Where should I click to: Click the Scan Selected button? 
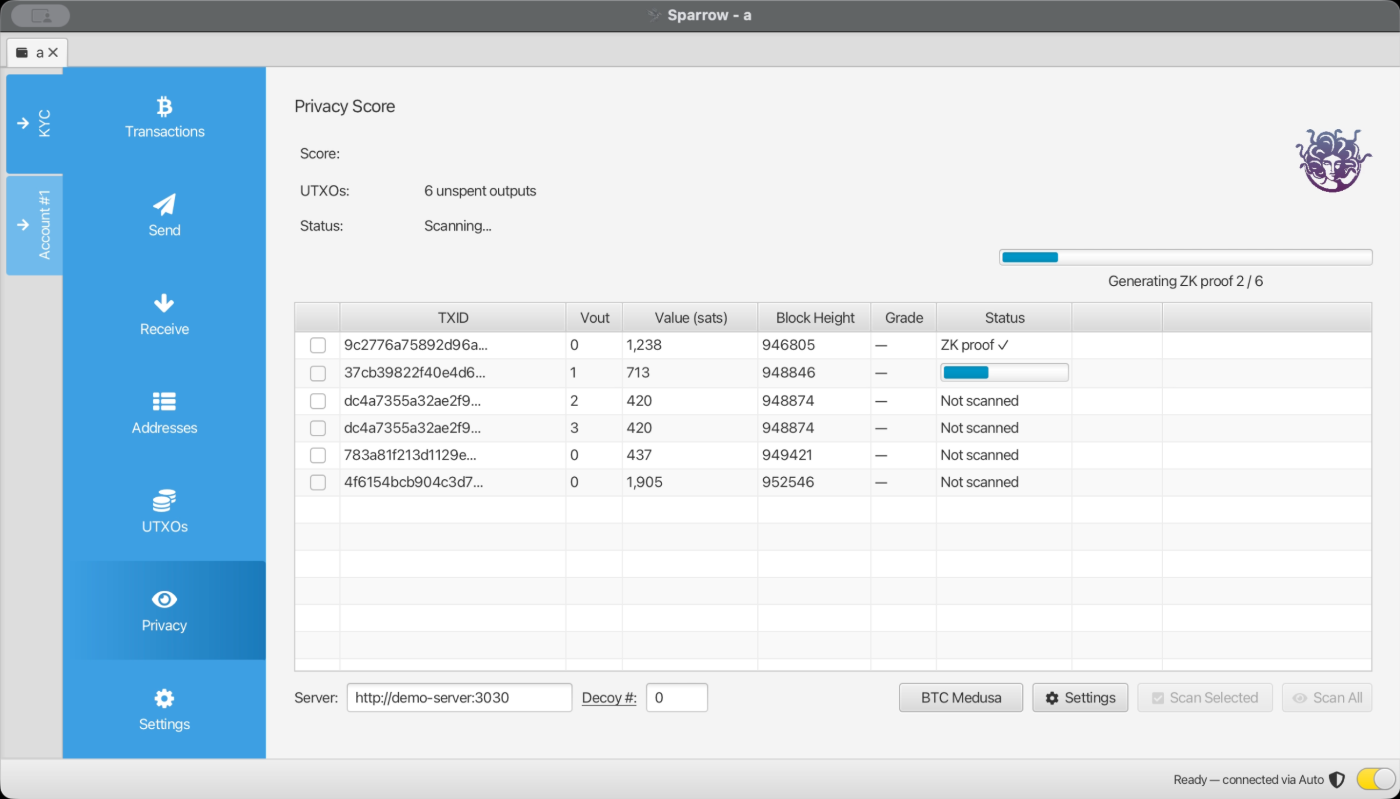[1205, 697]
